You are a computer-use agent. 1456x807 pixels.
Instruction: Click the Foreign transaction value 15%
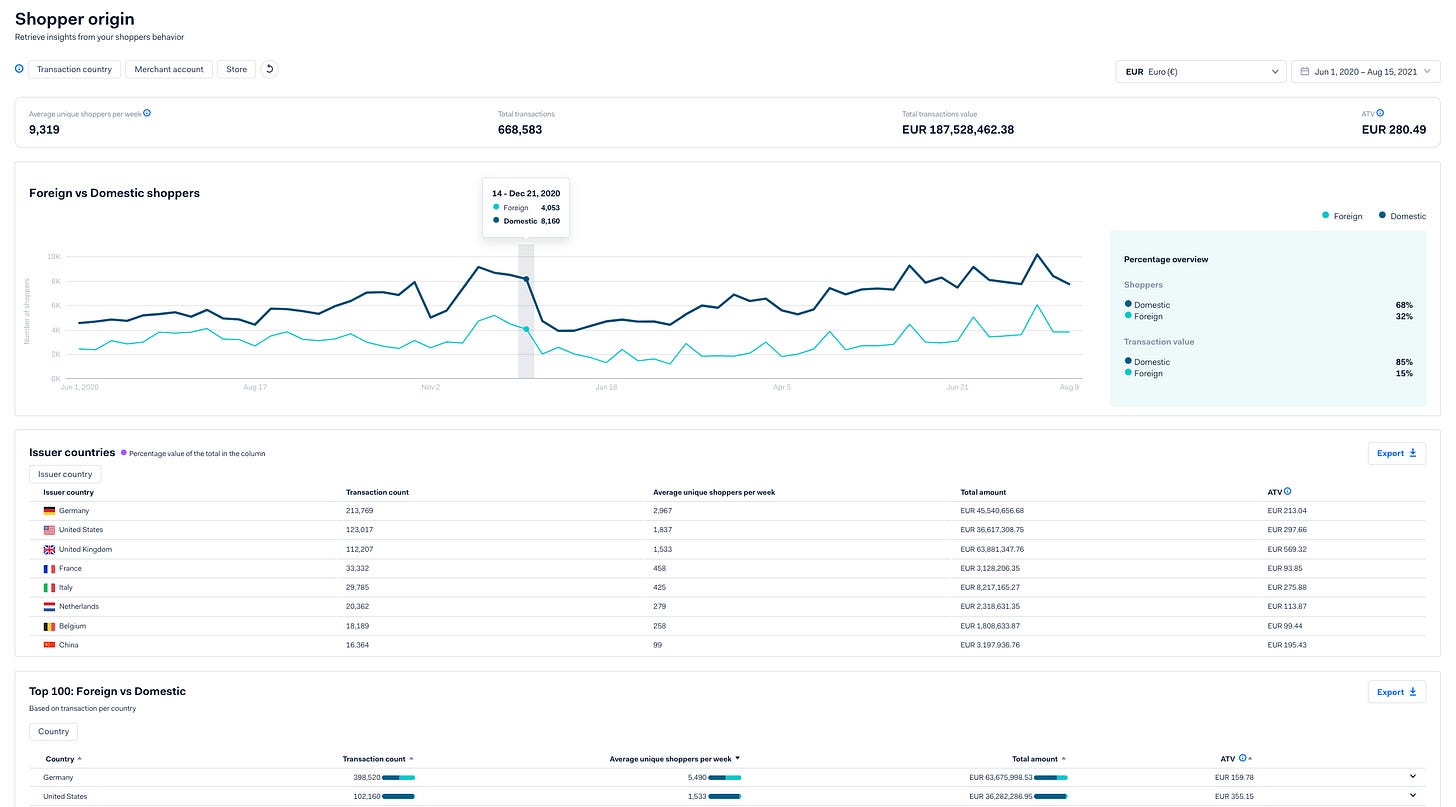point(1404,373)
